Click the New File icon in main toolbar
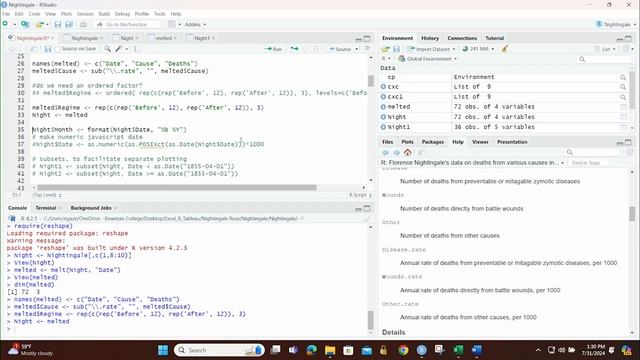 pos(5,24)
